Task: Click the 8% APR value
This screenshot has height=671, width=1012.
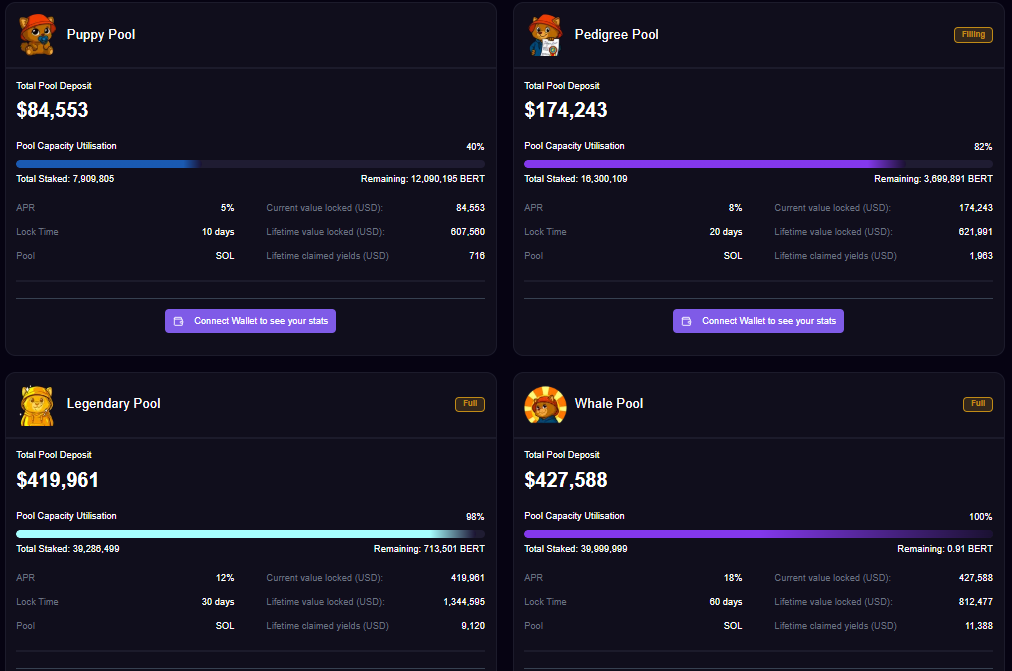Action: tap(735, 208)
